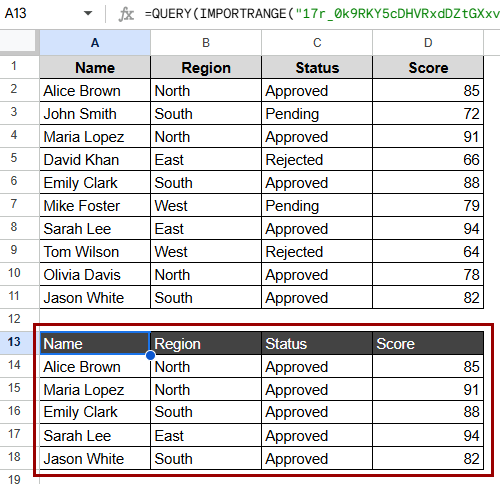
Task: Select column A header
Action: pyautogui.click(x=95, y=43)
